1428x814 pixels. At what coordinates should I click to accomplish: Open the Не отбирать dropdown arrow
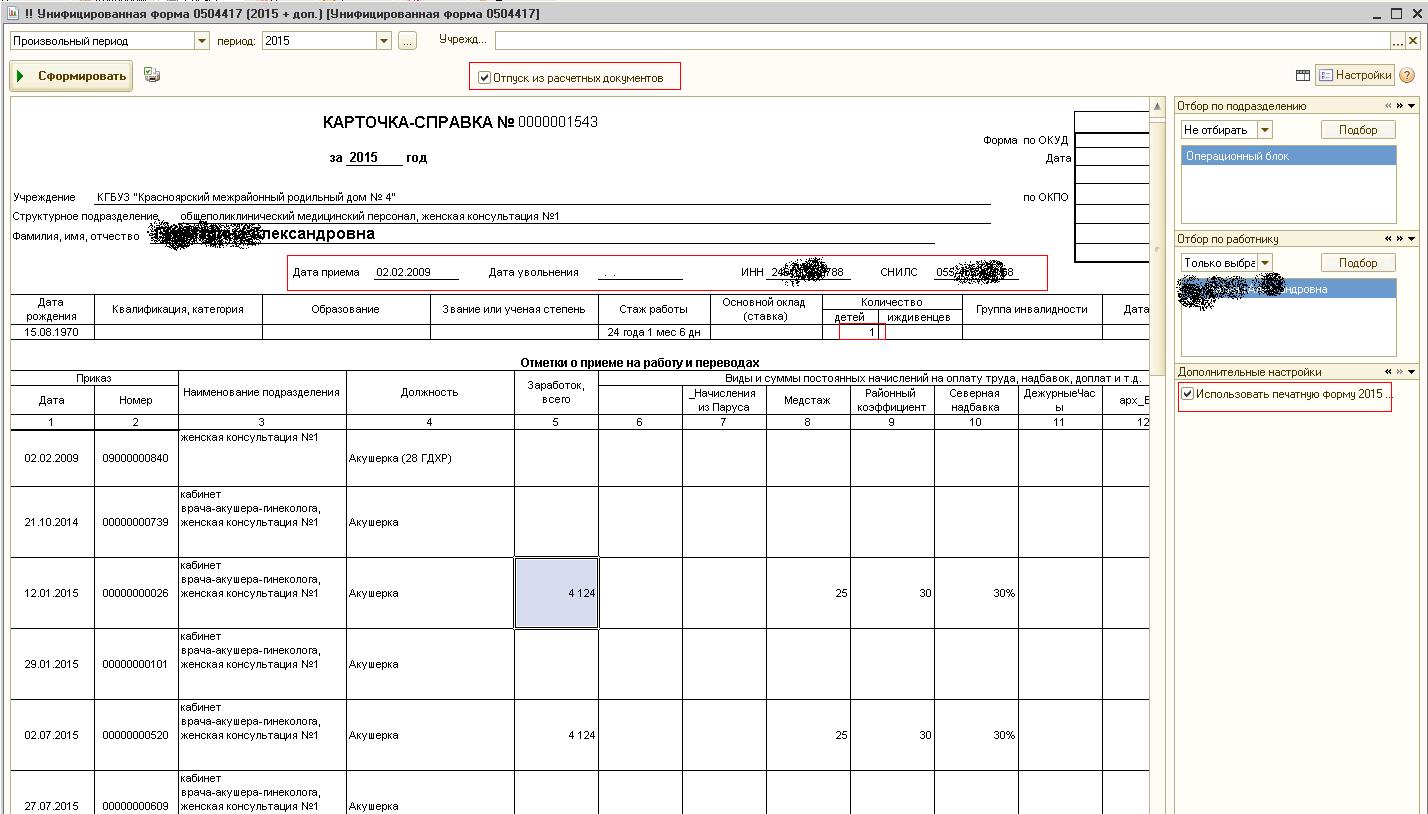point(1265,130)
